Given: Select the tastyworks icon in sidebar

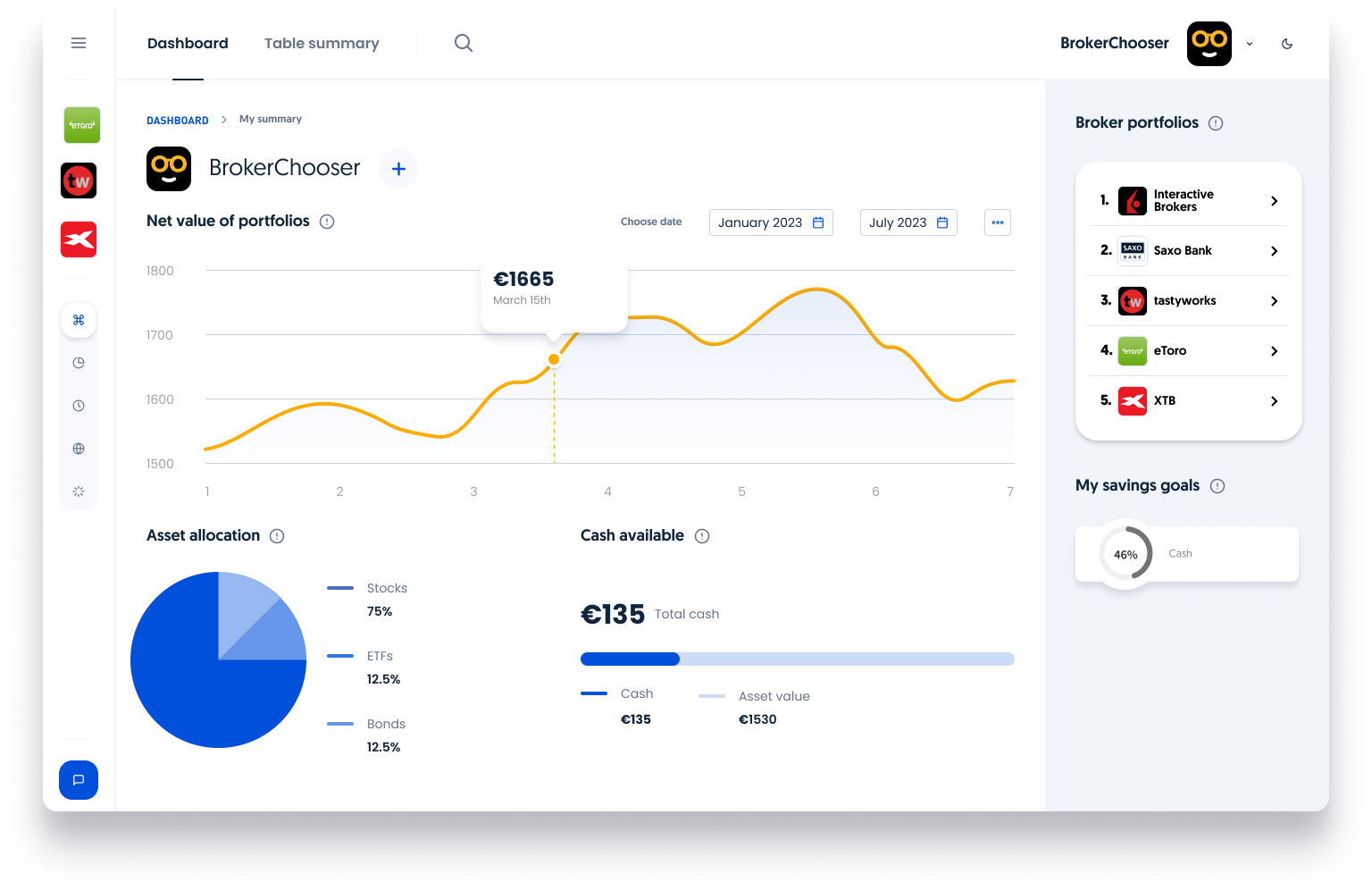Looking at the screenshot, I should [x=79, y=181].
